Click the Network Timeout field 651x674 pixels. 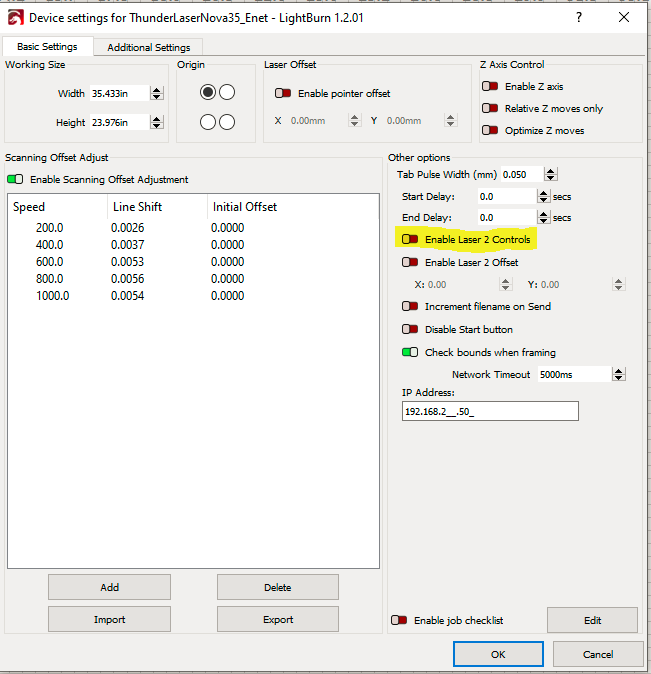coord(574,374)
